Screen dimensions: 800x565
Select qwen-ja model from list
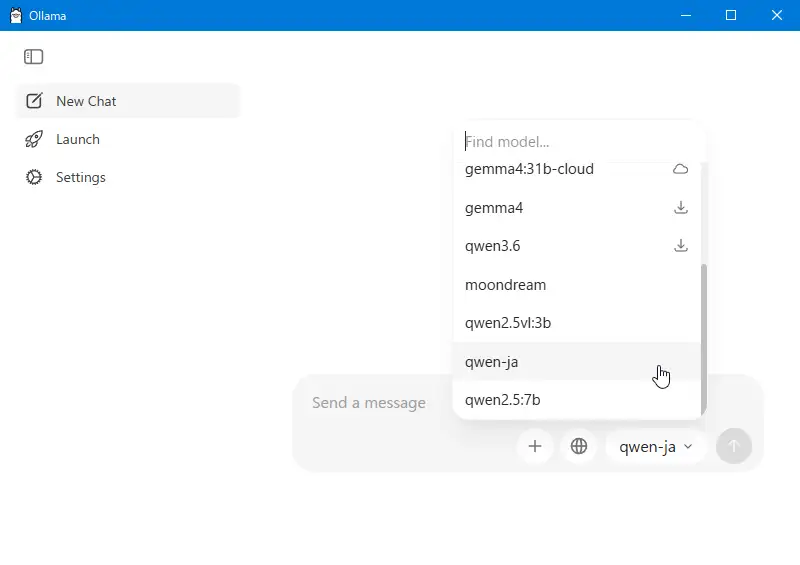click(577, 361)
